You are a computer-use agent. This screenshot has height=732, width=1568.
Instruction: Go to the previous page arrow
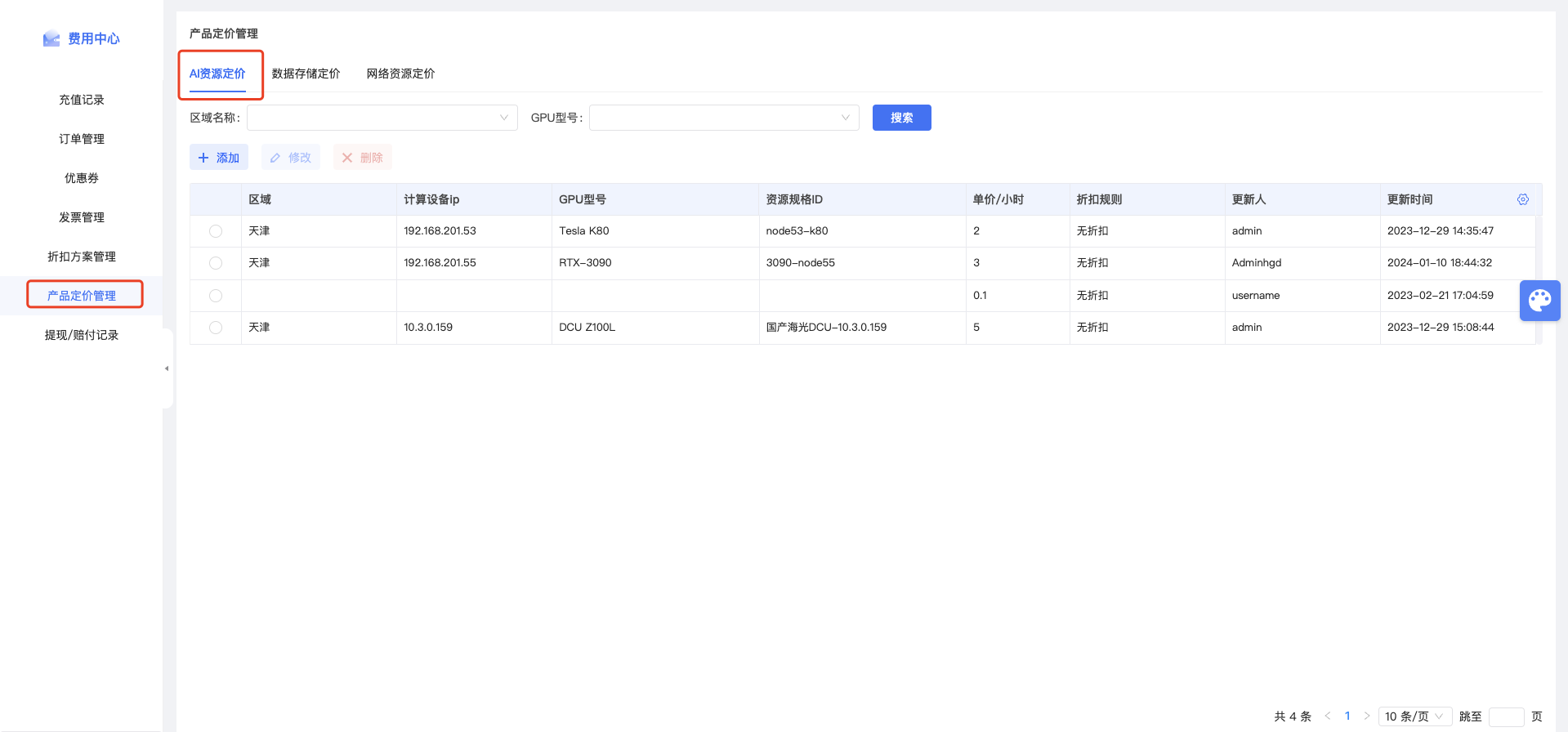tap(1328, 716)
